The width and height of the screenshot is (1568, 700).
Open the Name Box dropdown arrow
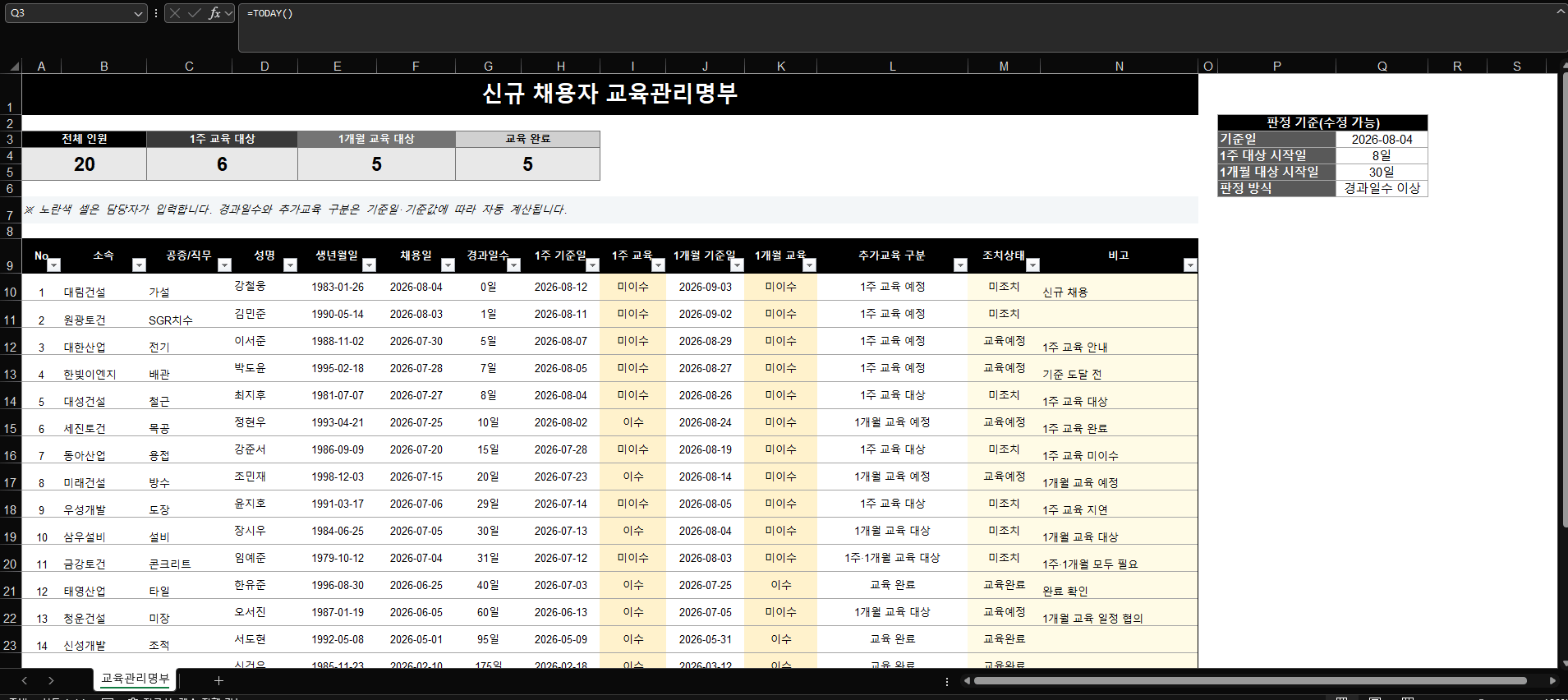[138, 13]
